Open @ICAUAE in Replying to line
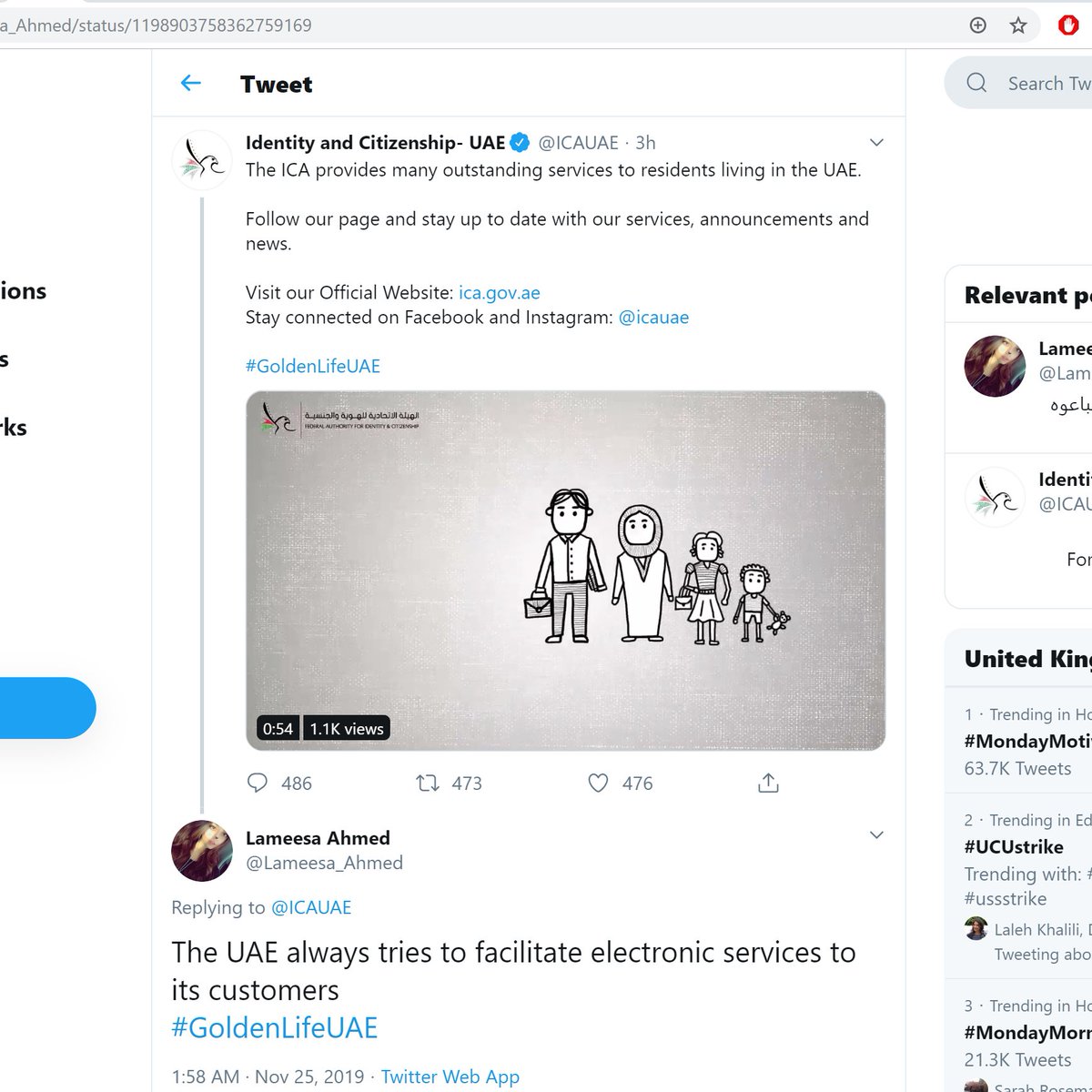 (x=310, y=907)
